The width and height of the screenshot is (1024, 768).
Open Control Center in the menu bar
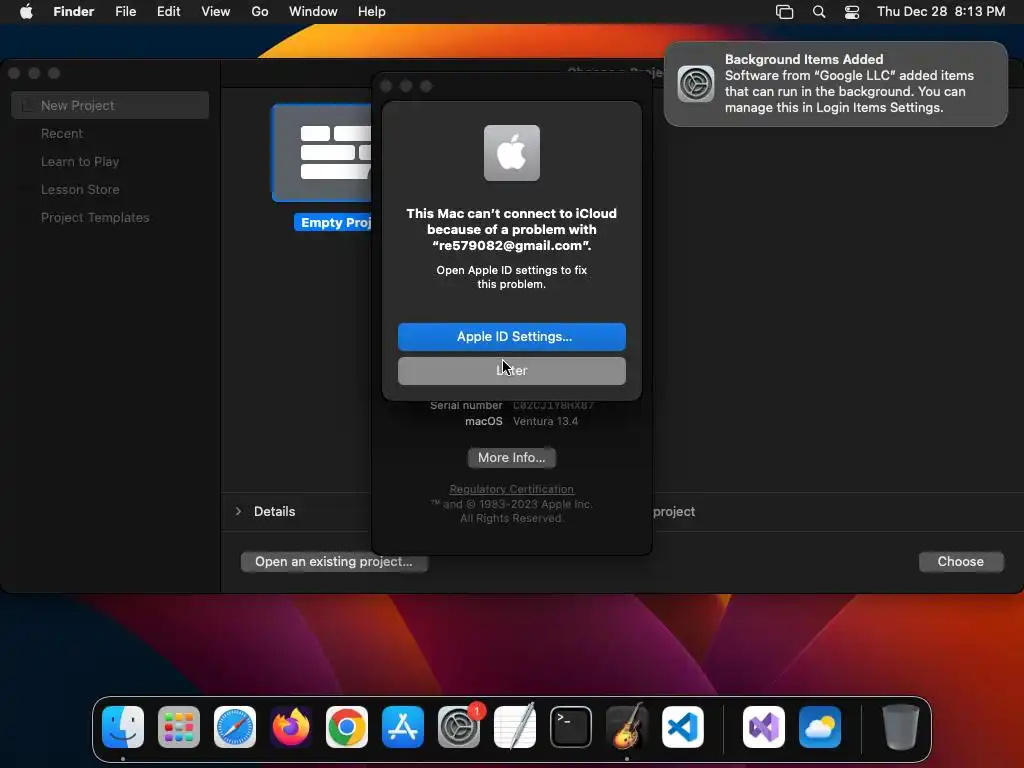pyautogui.click(x=852, y=12)
